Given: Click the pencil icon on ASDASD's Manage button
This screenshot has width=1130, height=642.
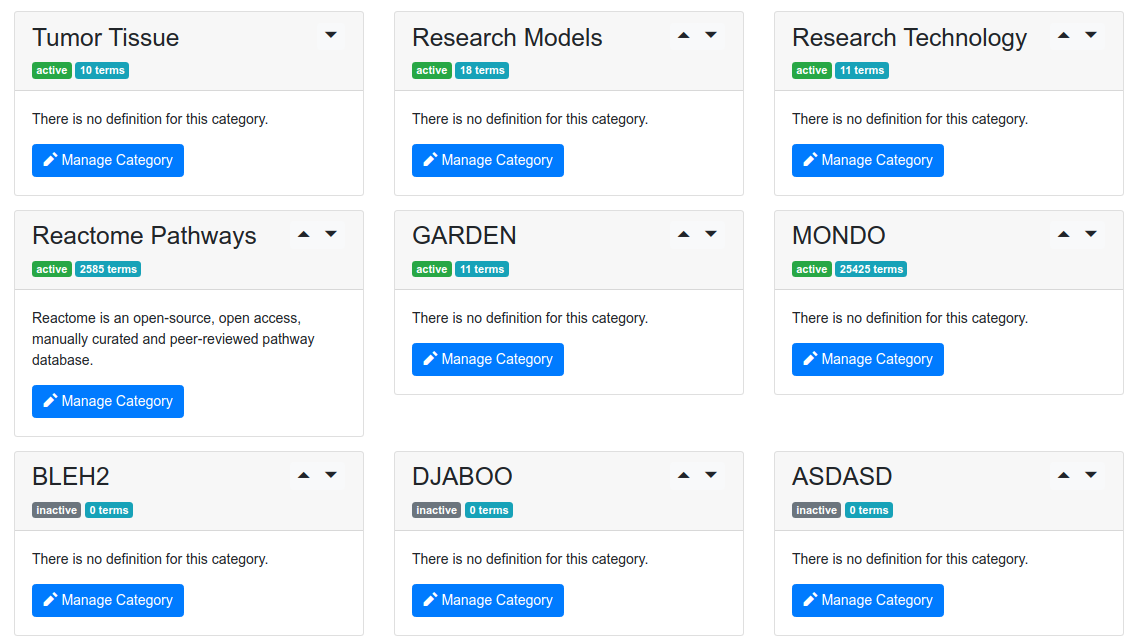Looking at the screenshot, I should pyautogui.click(x=808, y=600).
